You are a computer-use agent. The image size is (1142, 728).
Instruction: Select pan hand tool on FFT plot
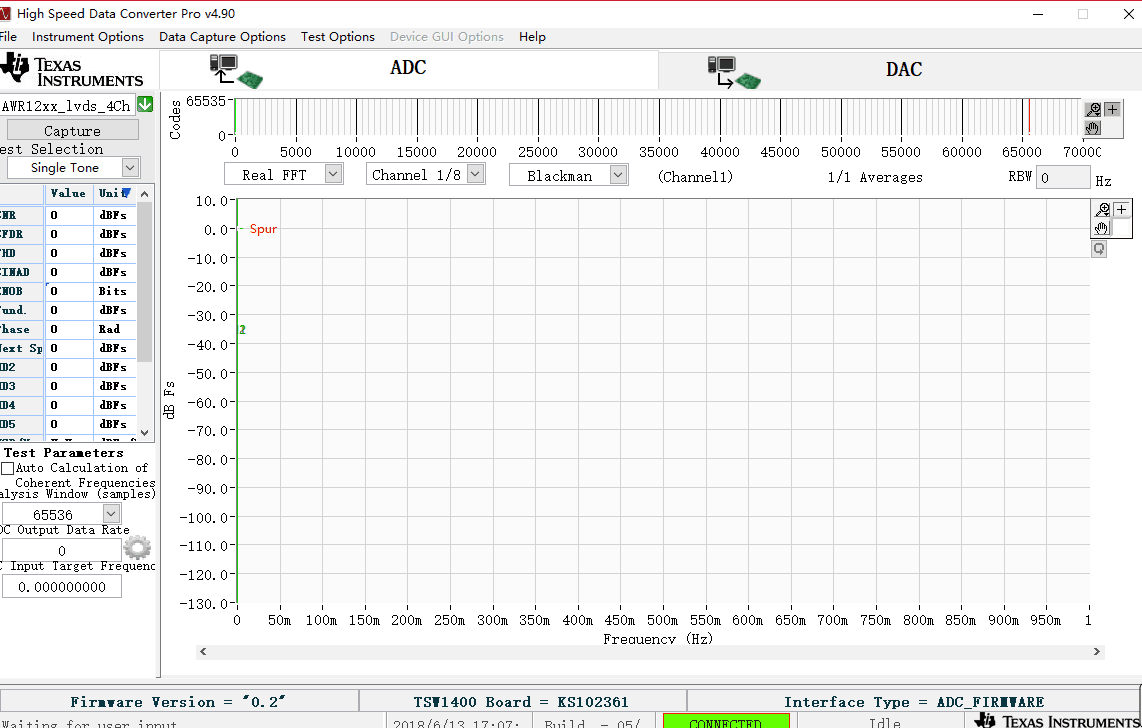[x=1102, y=229]
